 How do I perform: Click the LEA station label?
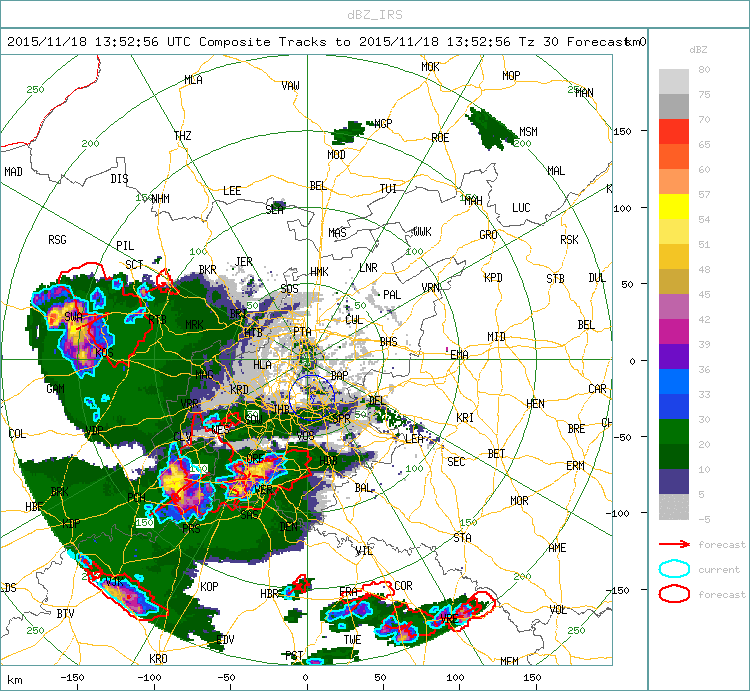click(414, 439)
